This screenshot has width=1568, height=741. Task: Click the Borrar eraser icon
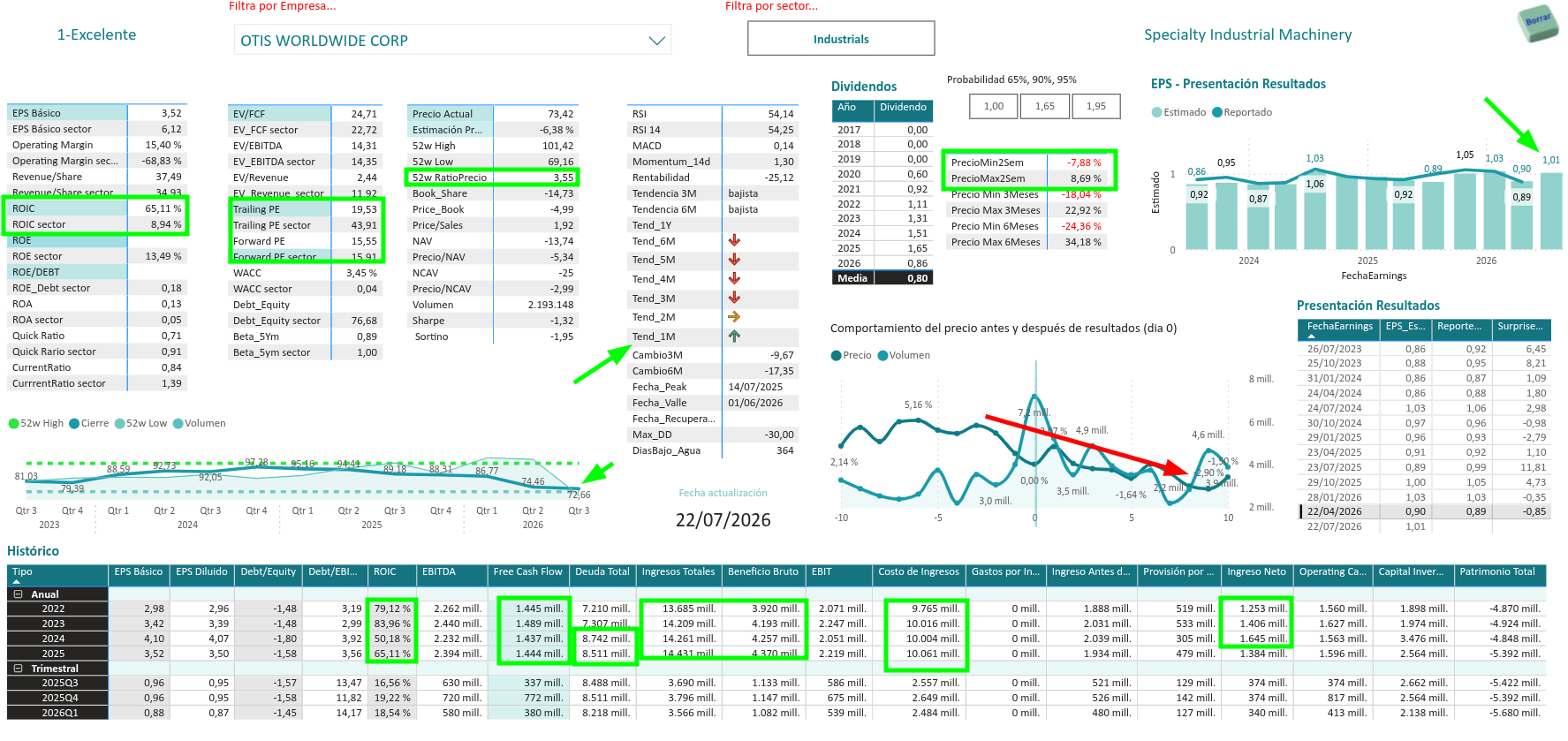tap(1538, 22)
